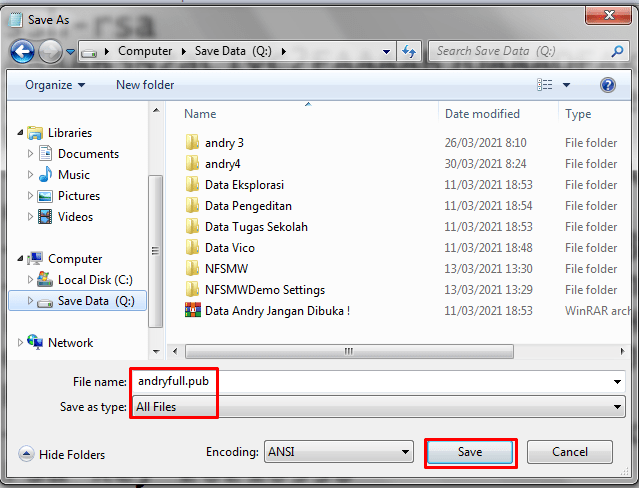Open the Save as type dropdown

point(378,406)
